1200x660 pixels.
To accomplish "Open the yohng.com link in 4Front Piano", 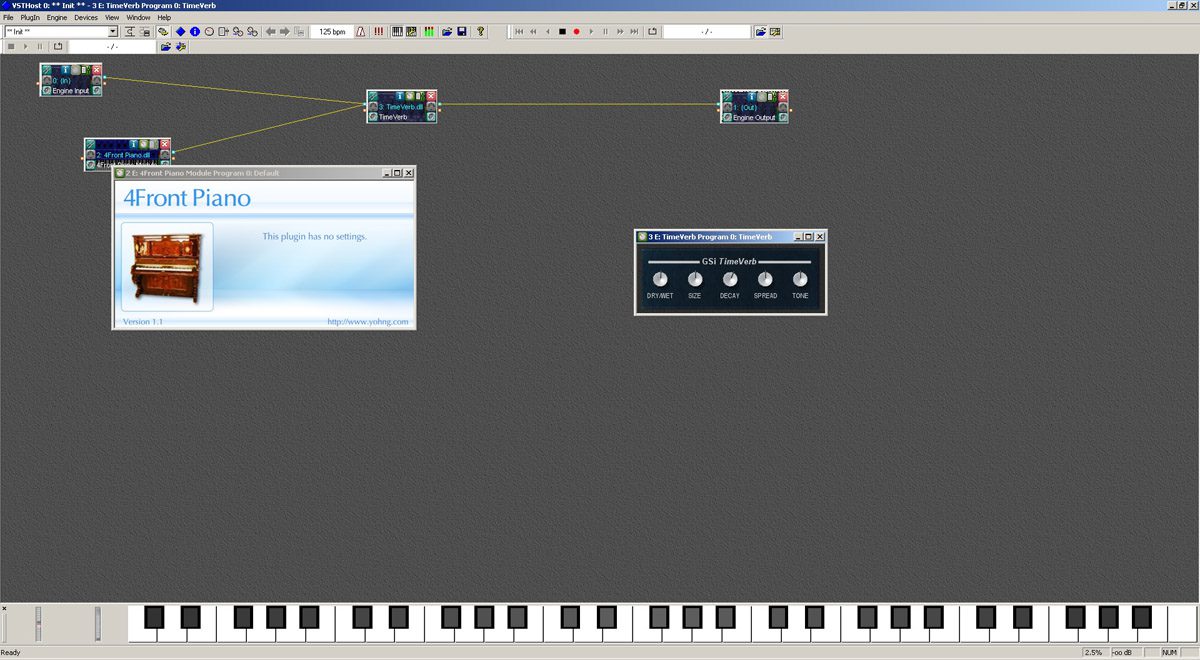I will pos(368,322).
